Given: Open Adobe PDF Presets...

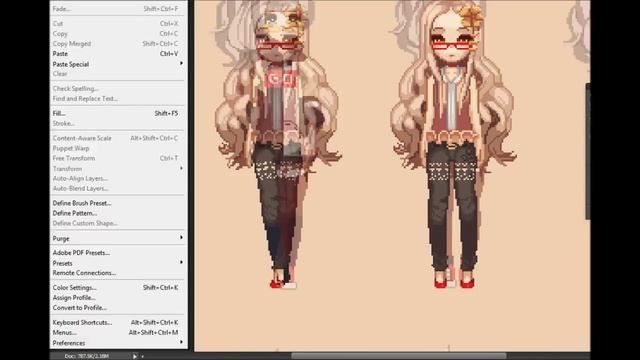Looking at the screenshot, I should click(118, 253).
